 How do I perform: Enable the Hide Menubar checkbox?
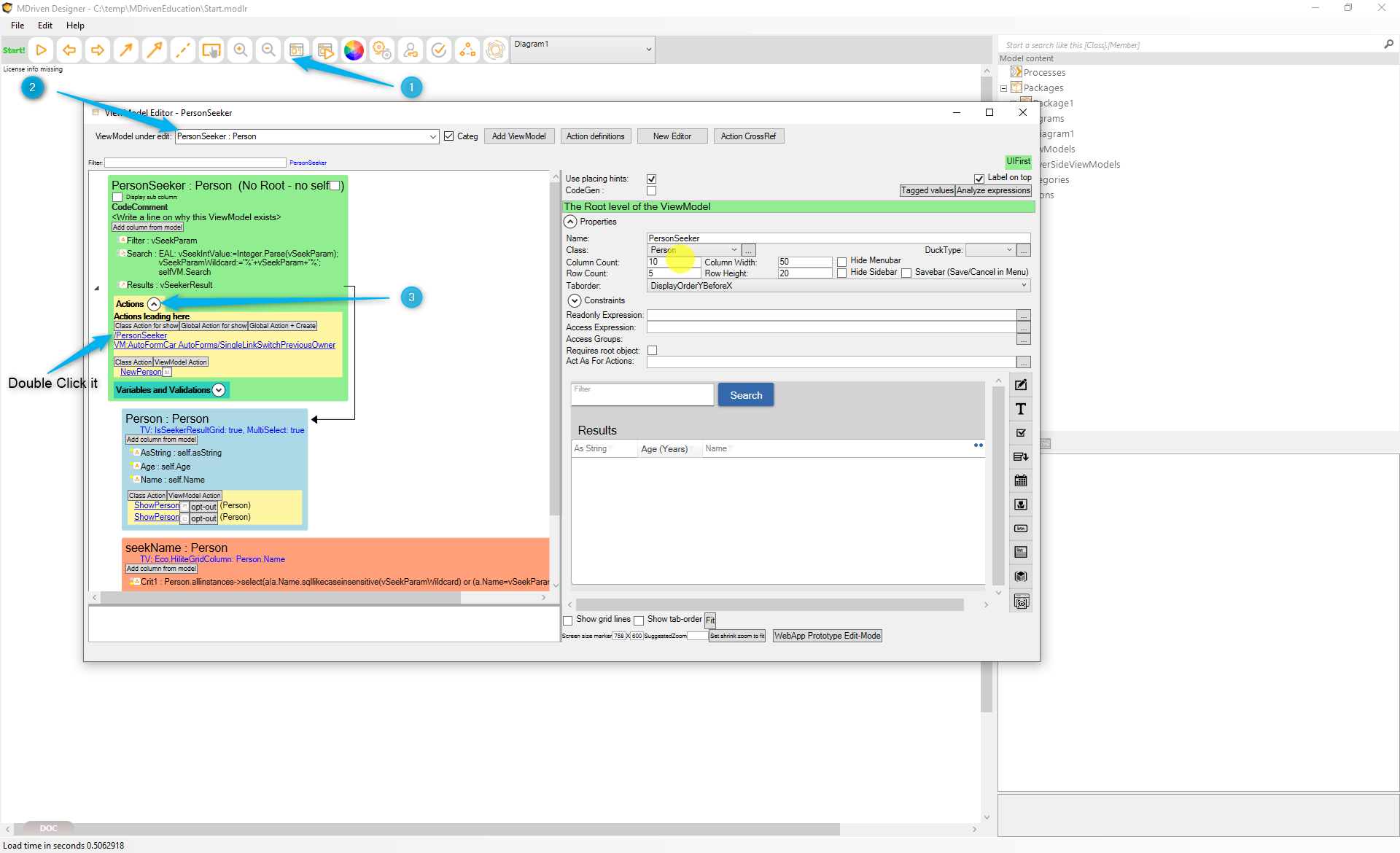pyautogui.click(x=842, y=261)
